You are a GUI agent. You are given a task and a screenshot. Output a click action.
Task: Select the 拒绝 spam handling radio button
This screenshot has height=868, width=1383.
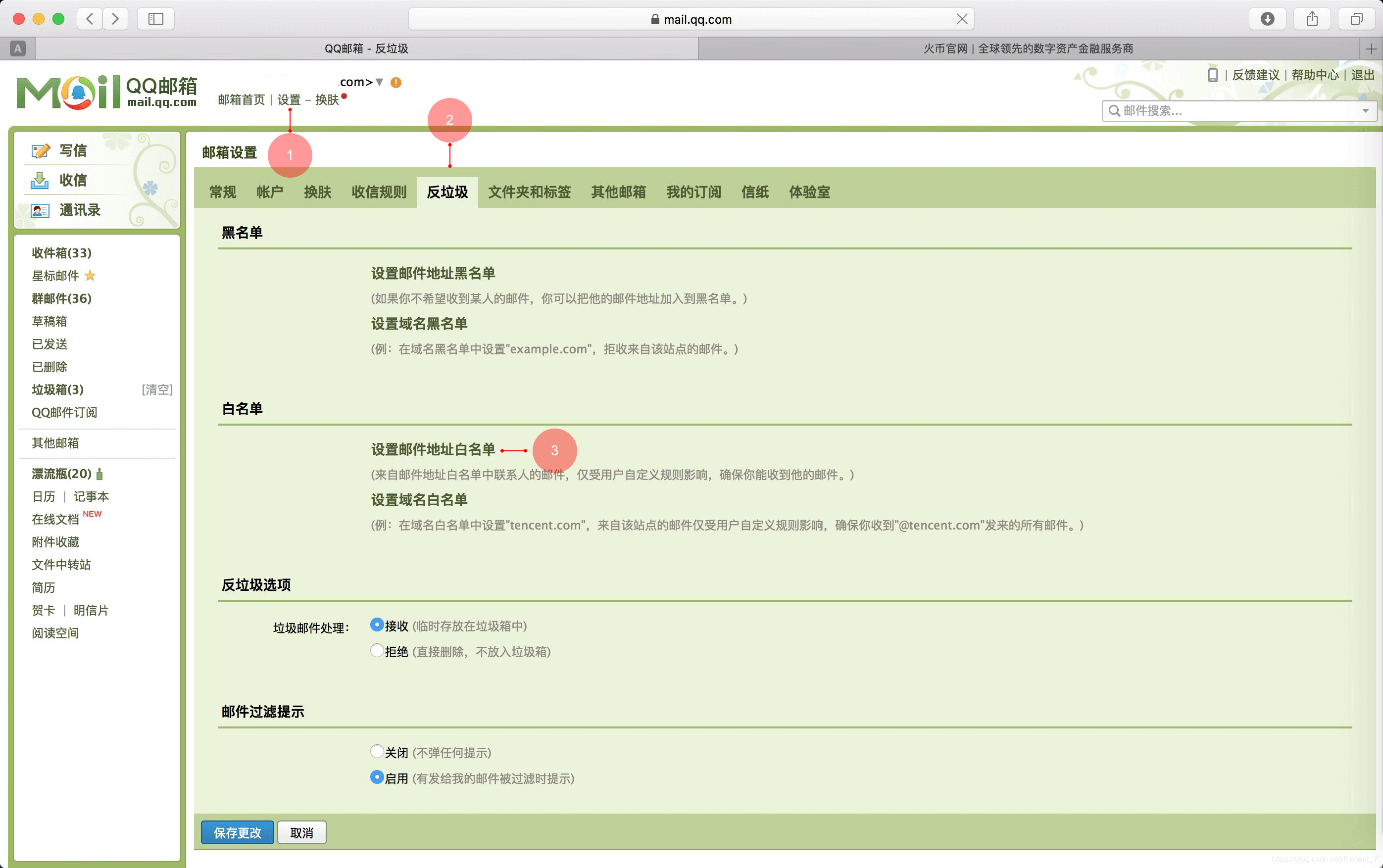point(377,650)
